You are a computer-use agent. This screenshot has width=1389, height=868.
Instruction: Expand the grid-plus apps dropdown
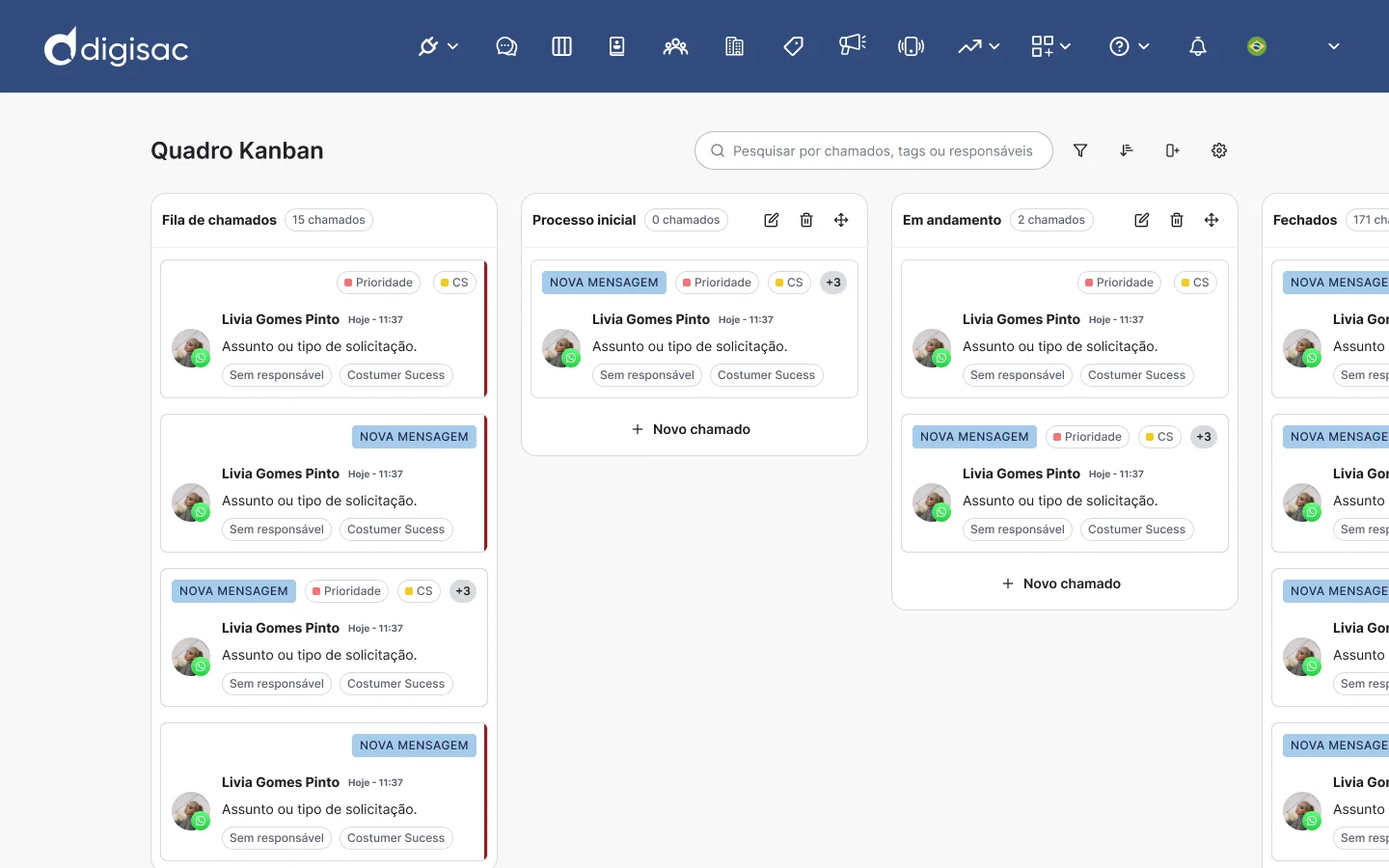pos(1051,46)
